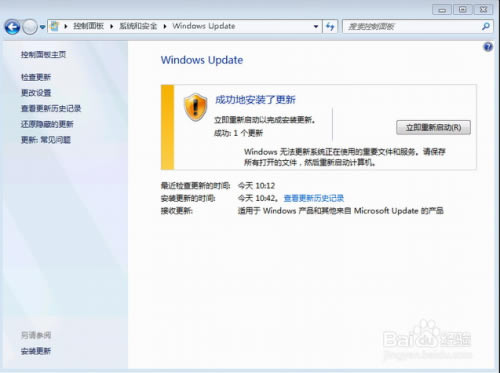Click the yellow warning shield icon

[196, 107]
